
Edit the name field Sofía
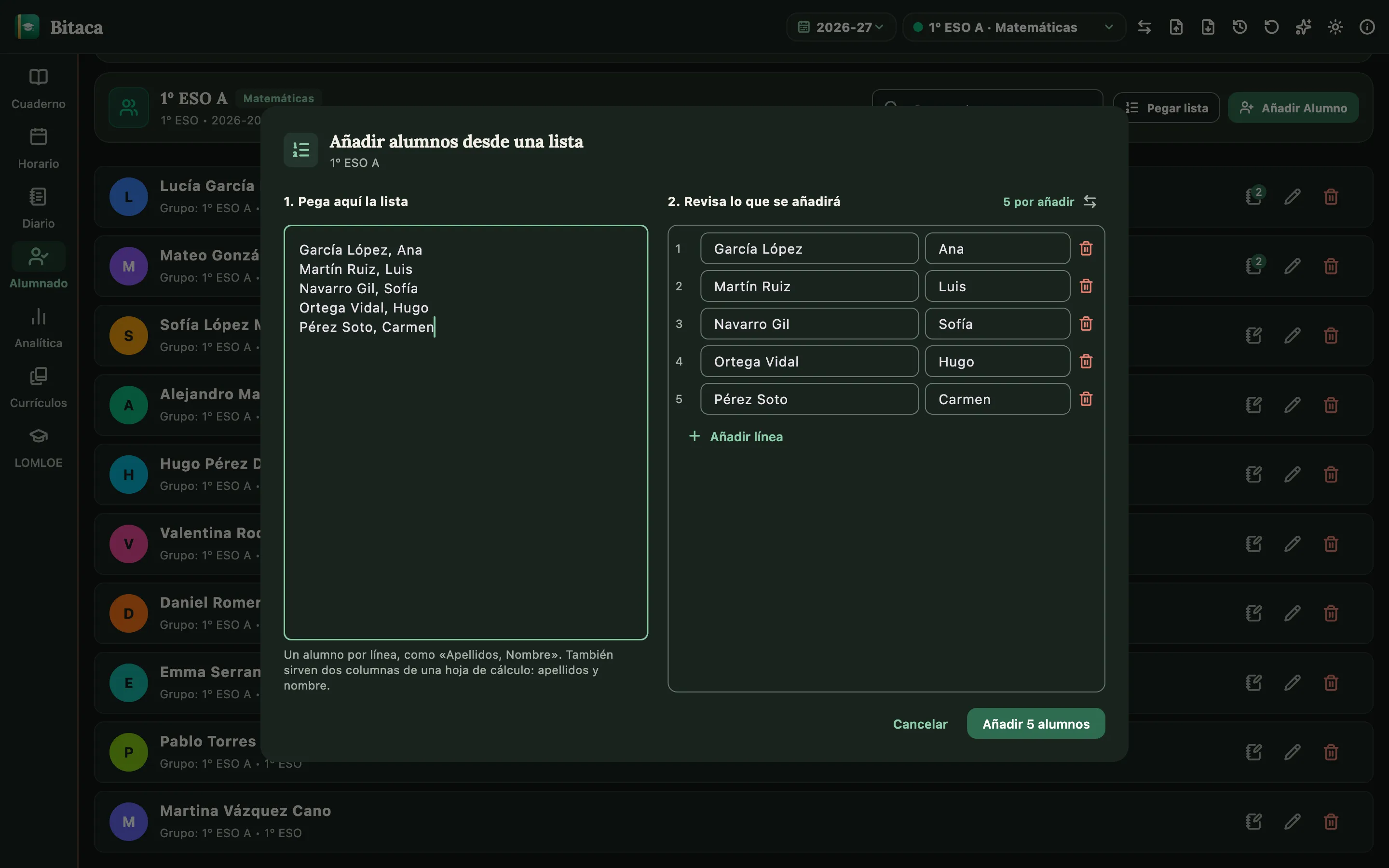coord(997,324)
